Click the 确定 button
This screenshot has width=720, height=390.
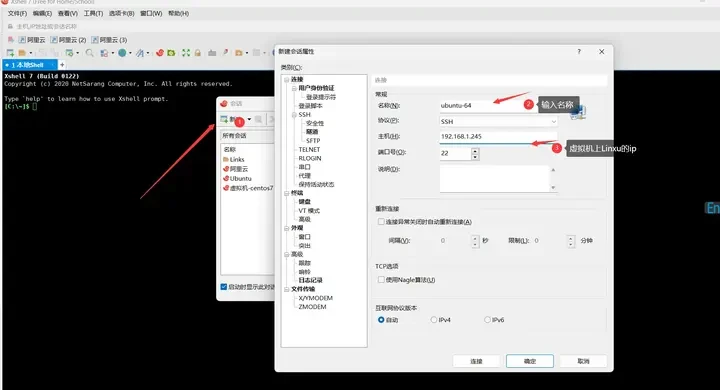[x=530, y=361]
